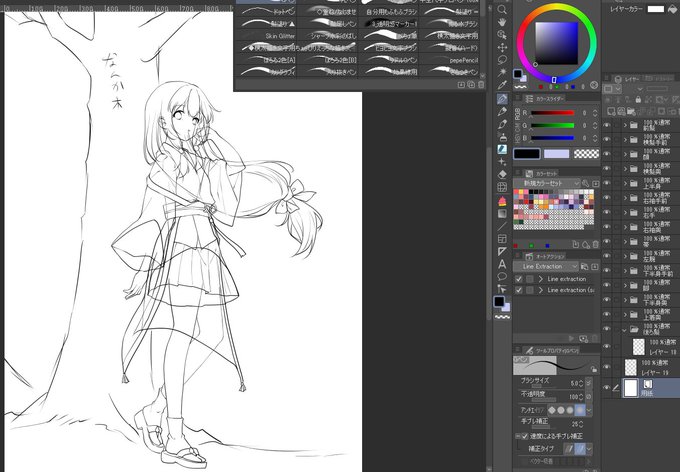This screenshot has width=680, height=472.
Task: Select the Move layer tool
Action: click(x=502, y=47)
